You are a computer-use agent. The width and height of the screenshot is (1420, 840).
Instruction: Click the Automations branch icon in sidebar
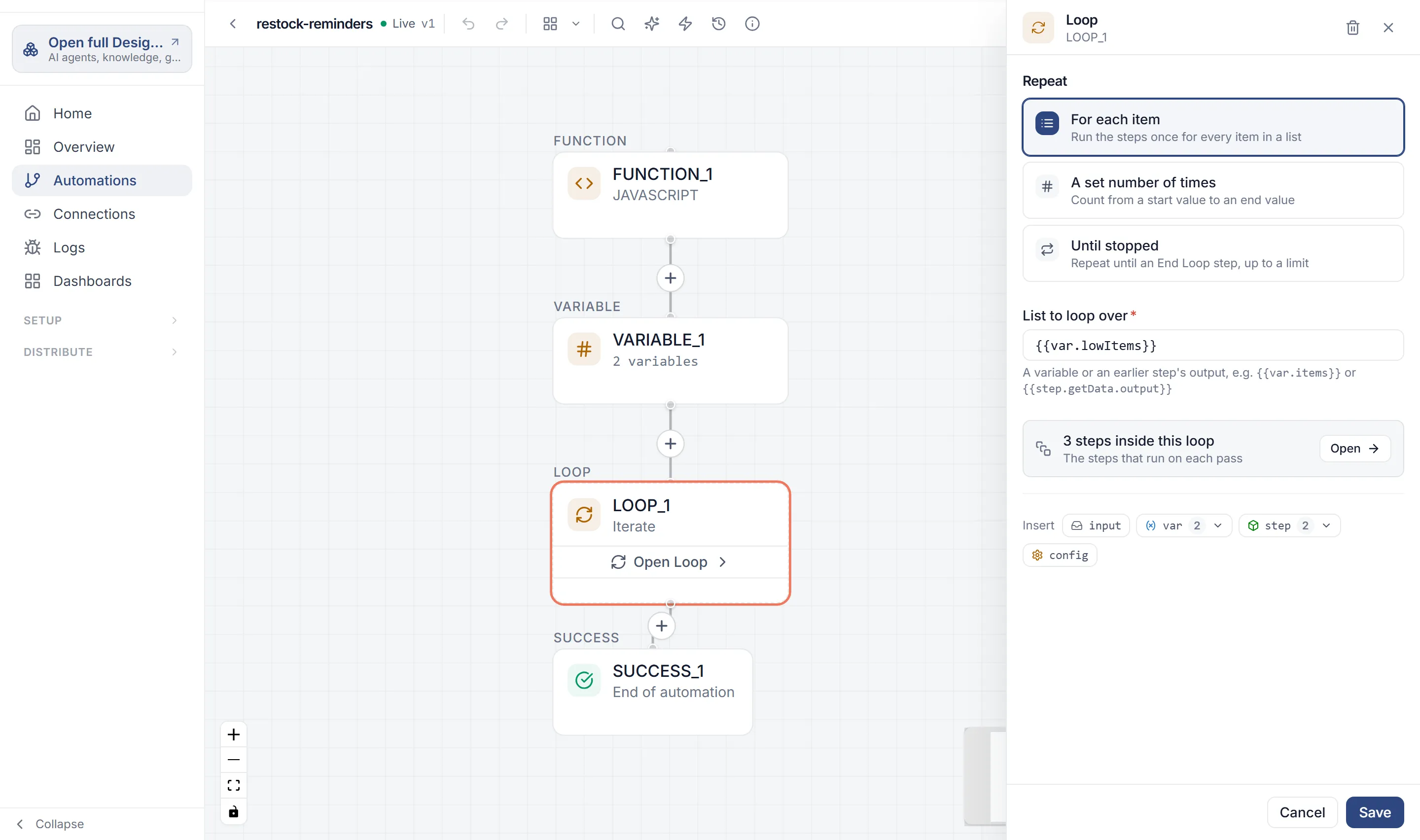coord(32,180)
